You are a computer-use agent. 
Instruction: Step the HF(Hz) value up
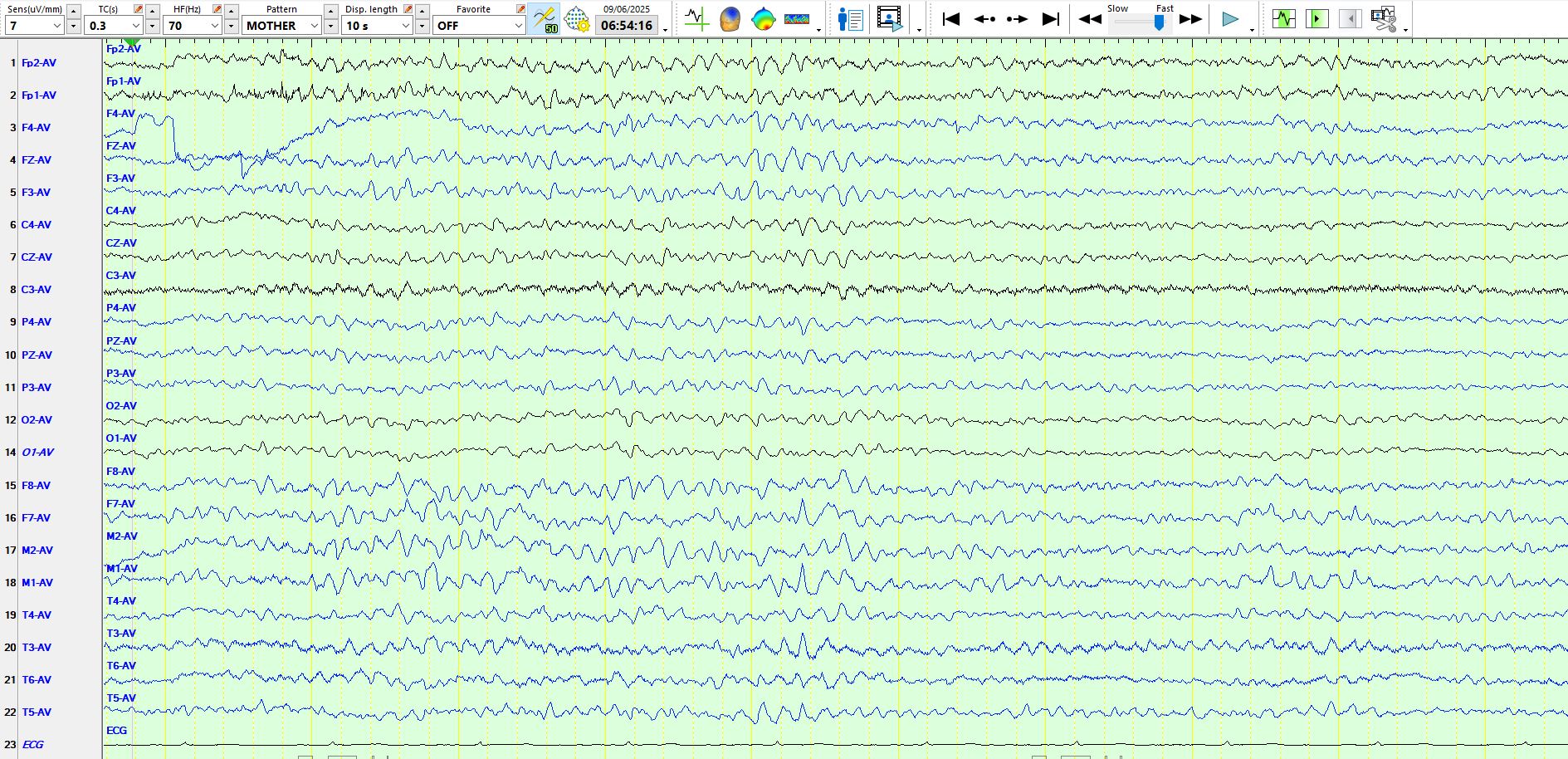(x=232, y=11)
